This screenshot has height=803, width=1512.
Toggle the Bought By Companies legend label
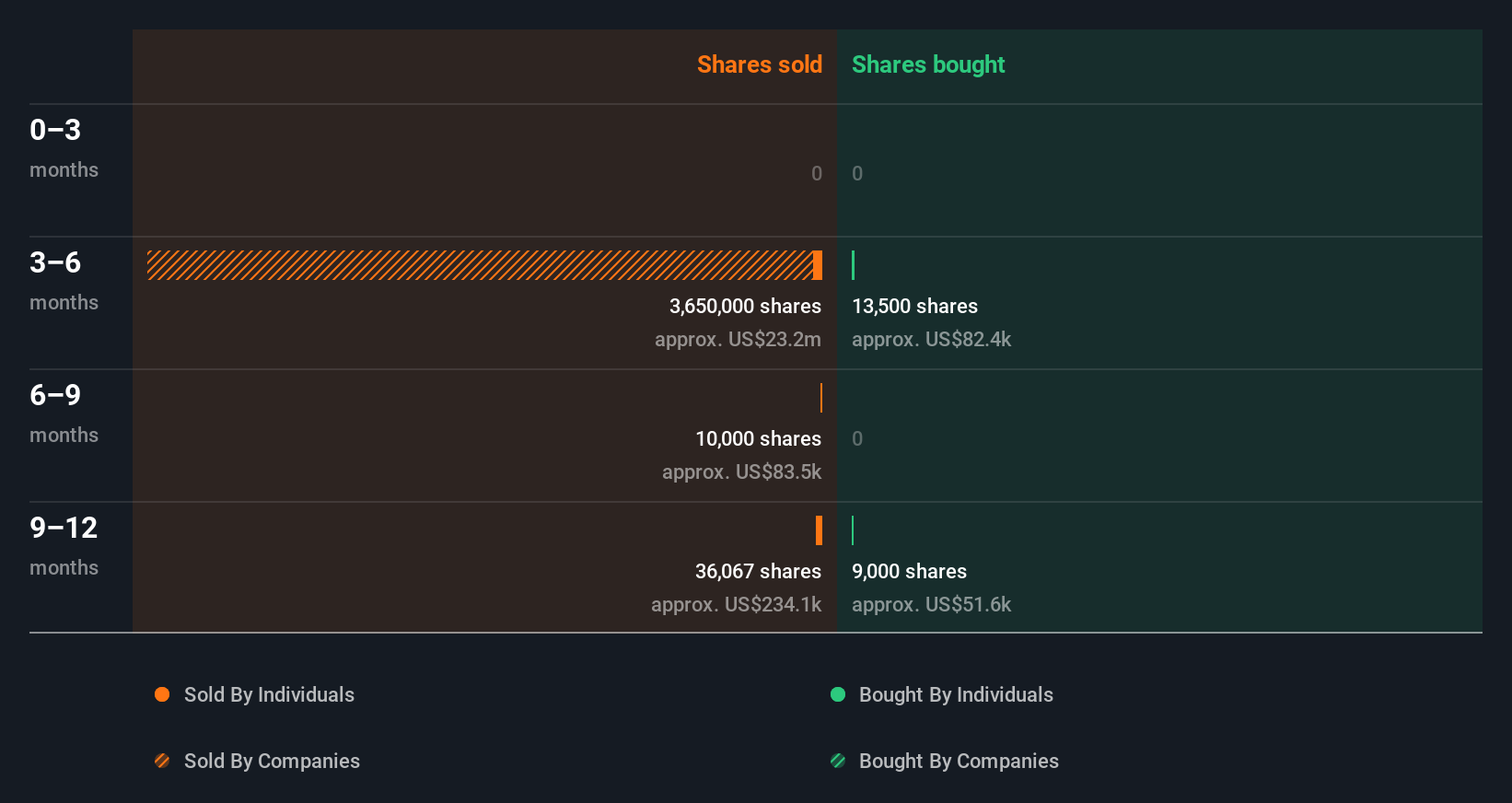959,761
